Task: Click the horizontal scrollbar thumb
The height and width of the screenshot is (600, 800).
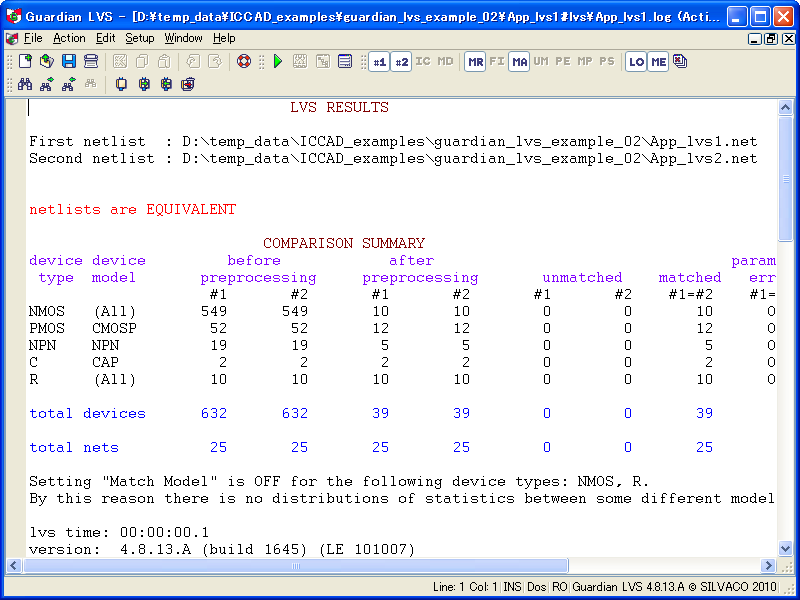Action: coord(295,565)
